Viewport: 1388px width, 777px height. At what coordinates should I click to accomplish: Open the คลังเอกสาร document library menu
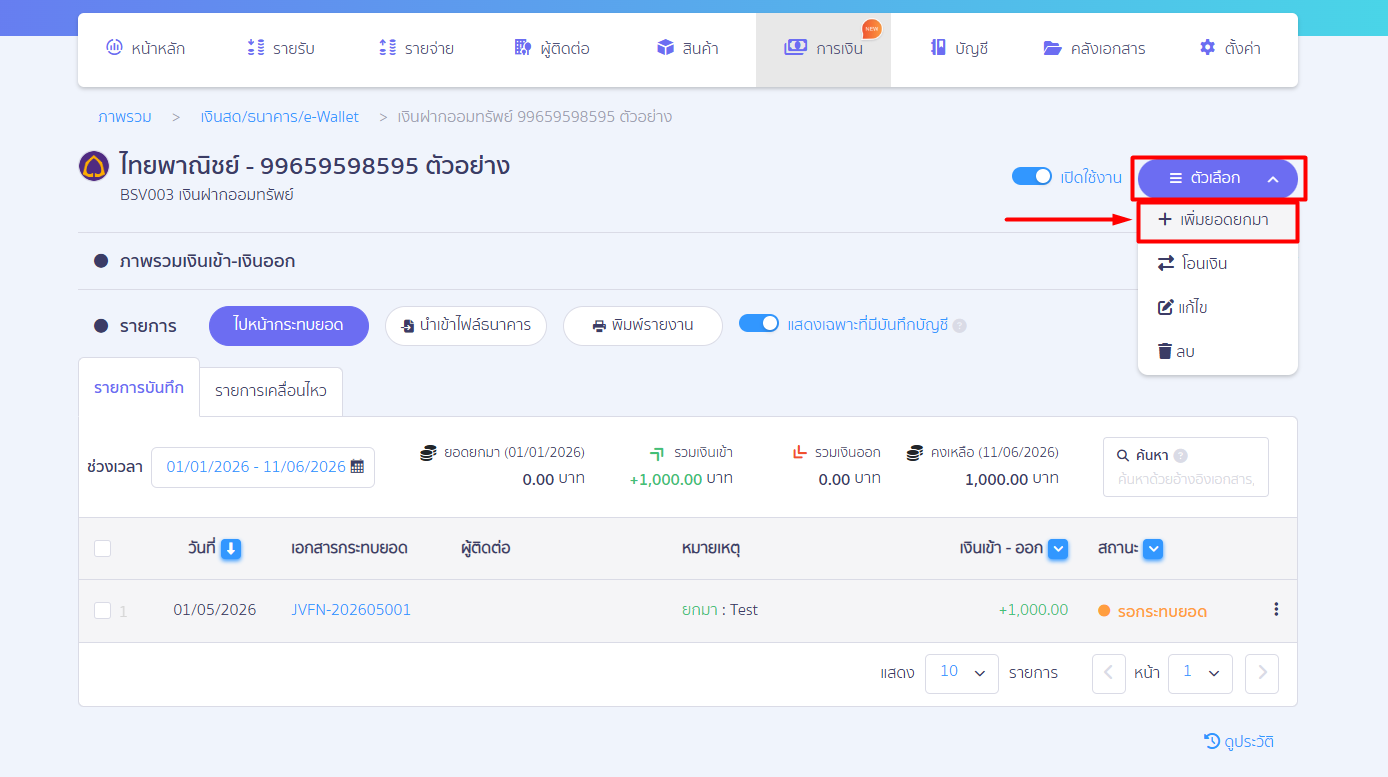(1094, 48)
